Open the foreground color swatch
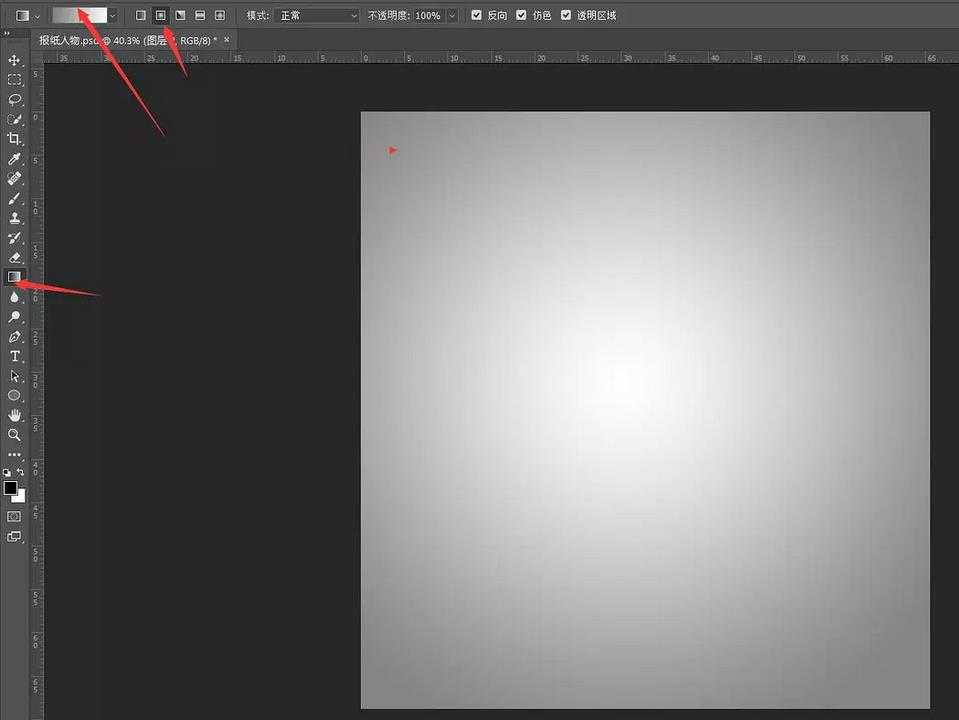The width and height of the screenshot is (959, 720). click(x=11, y=487)
